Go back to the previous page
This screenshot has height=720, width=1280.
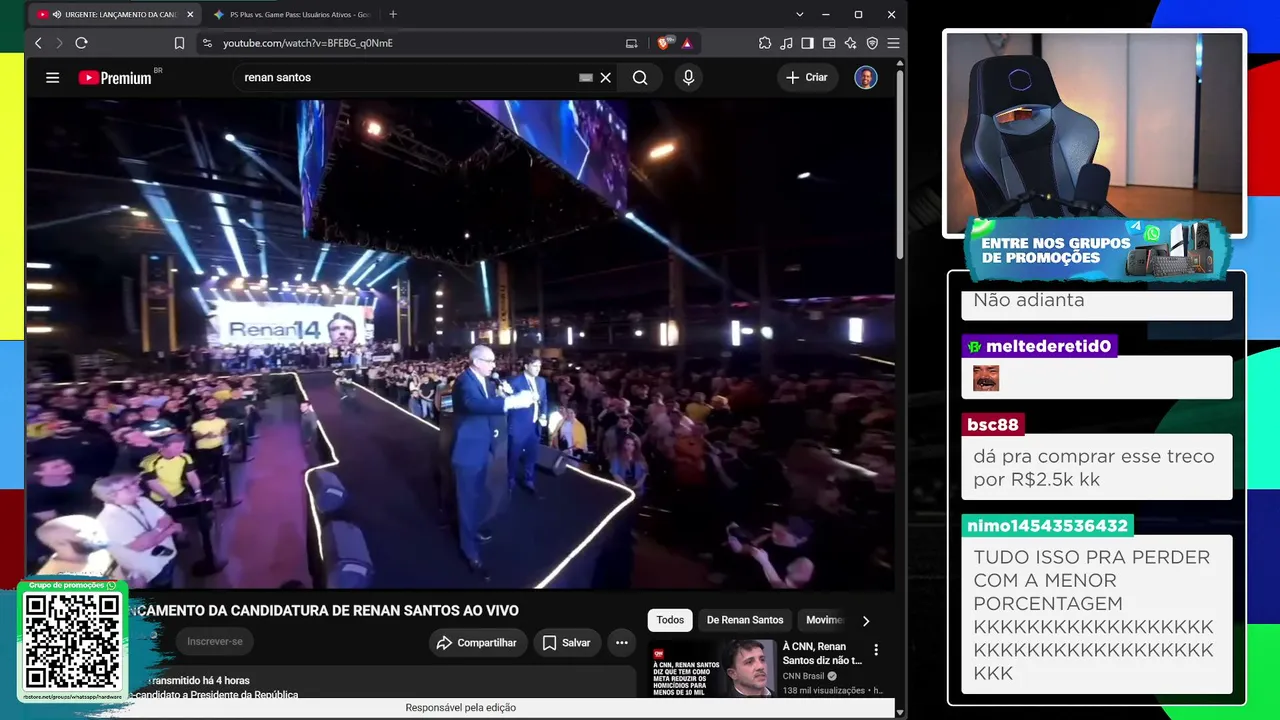pos(38,43)
